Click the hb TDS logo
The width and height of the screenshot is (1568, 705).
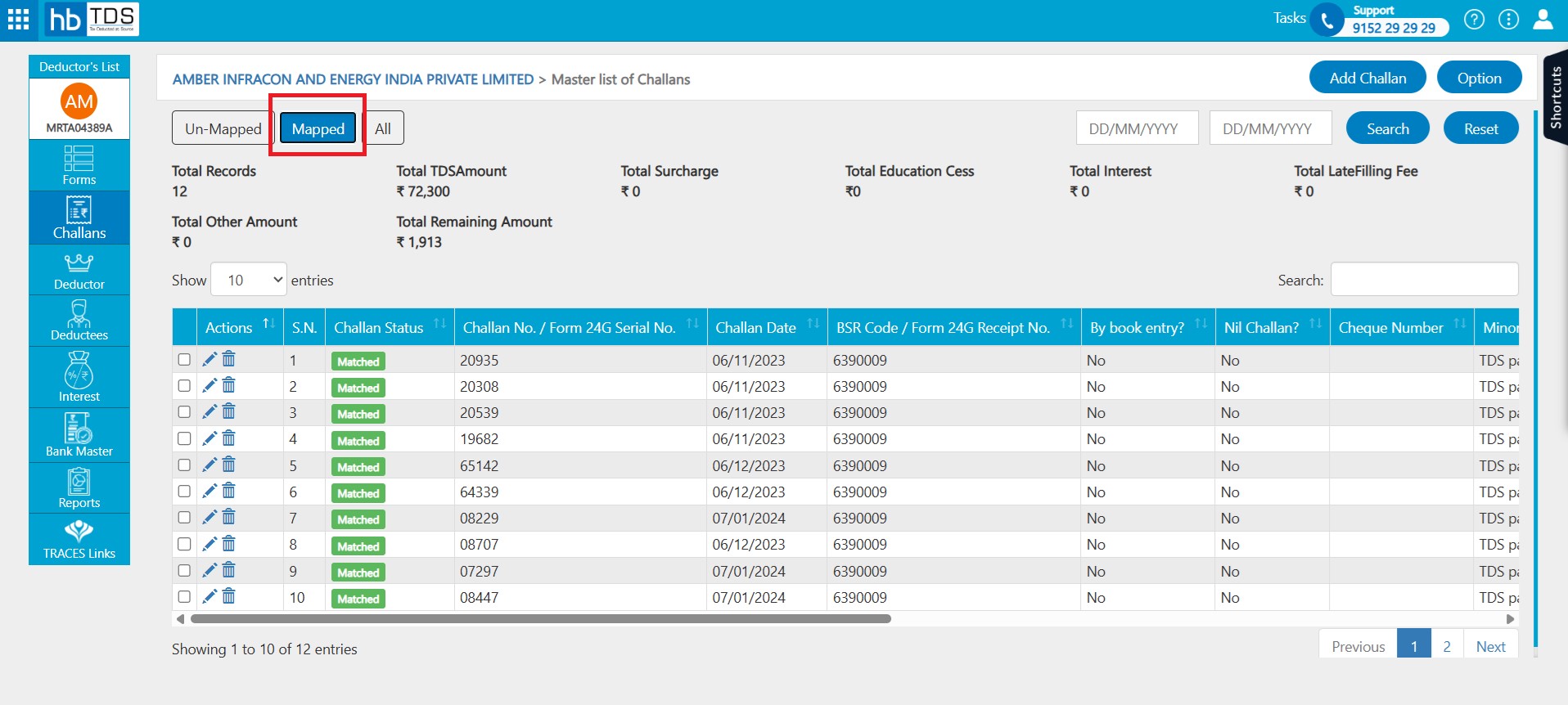(x=92, y=19)
